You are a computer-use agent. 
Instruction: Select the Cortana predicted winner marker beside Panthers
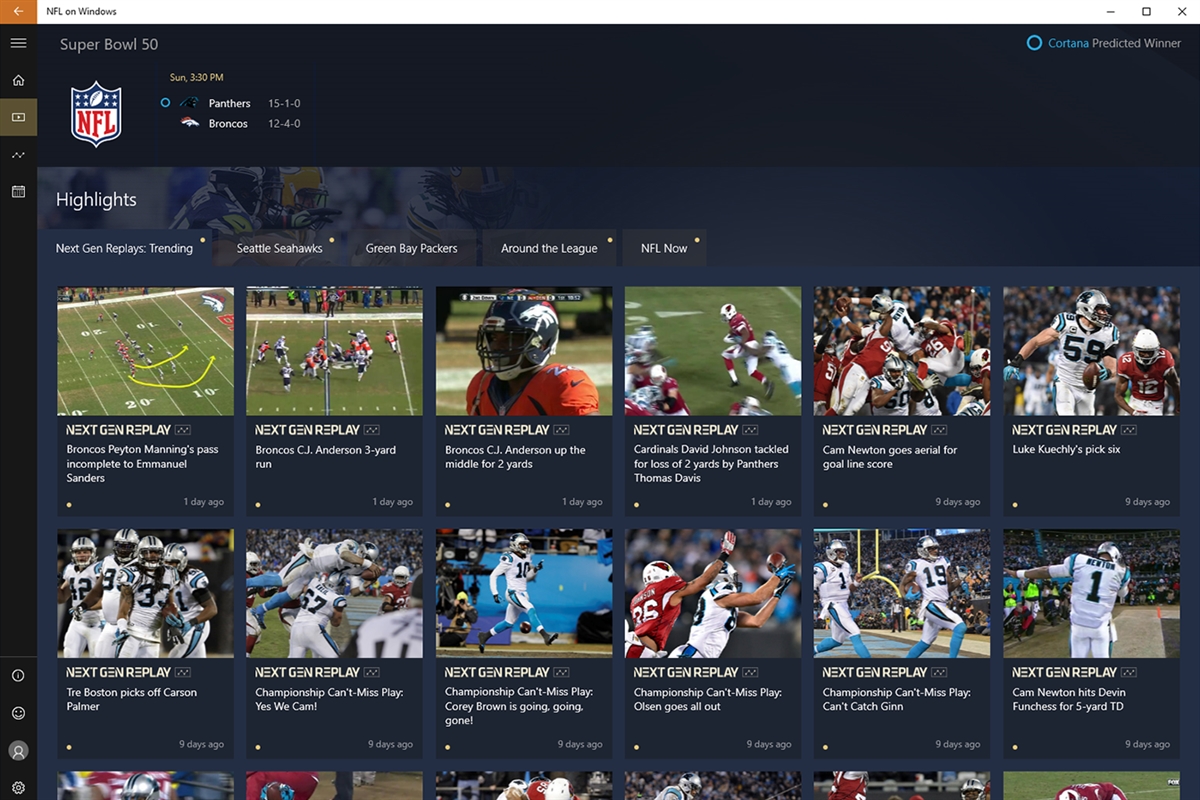tap(165, 102)
